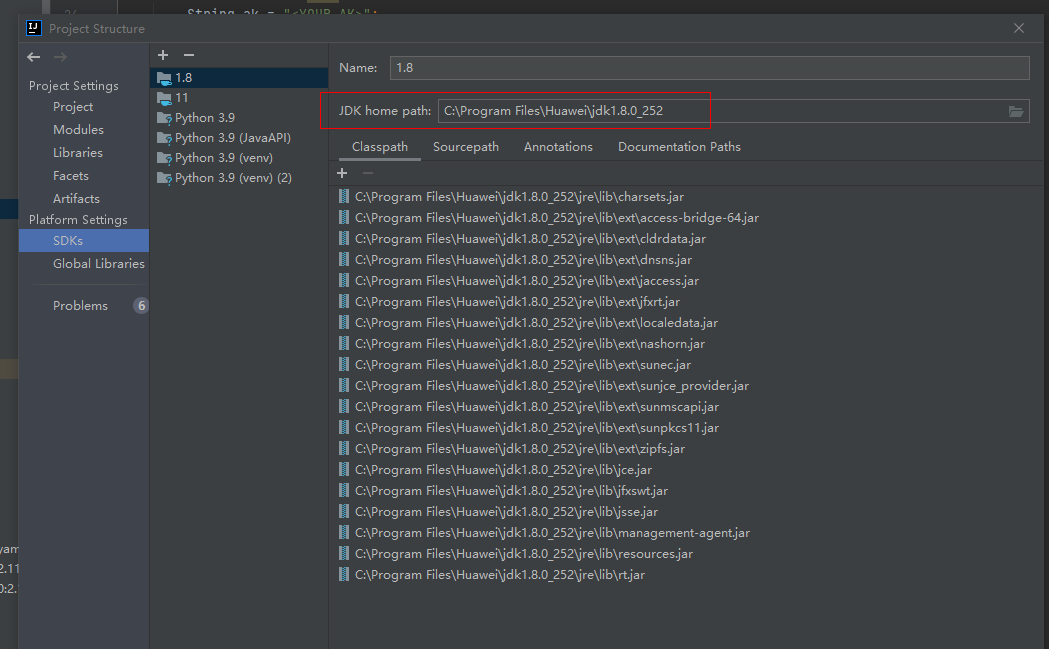The image size is (1049, 649).
Task: Click the SDK Name input field
Action: [x=708, y=68]
